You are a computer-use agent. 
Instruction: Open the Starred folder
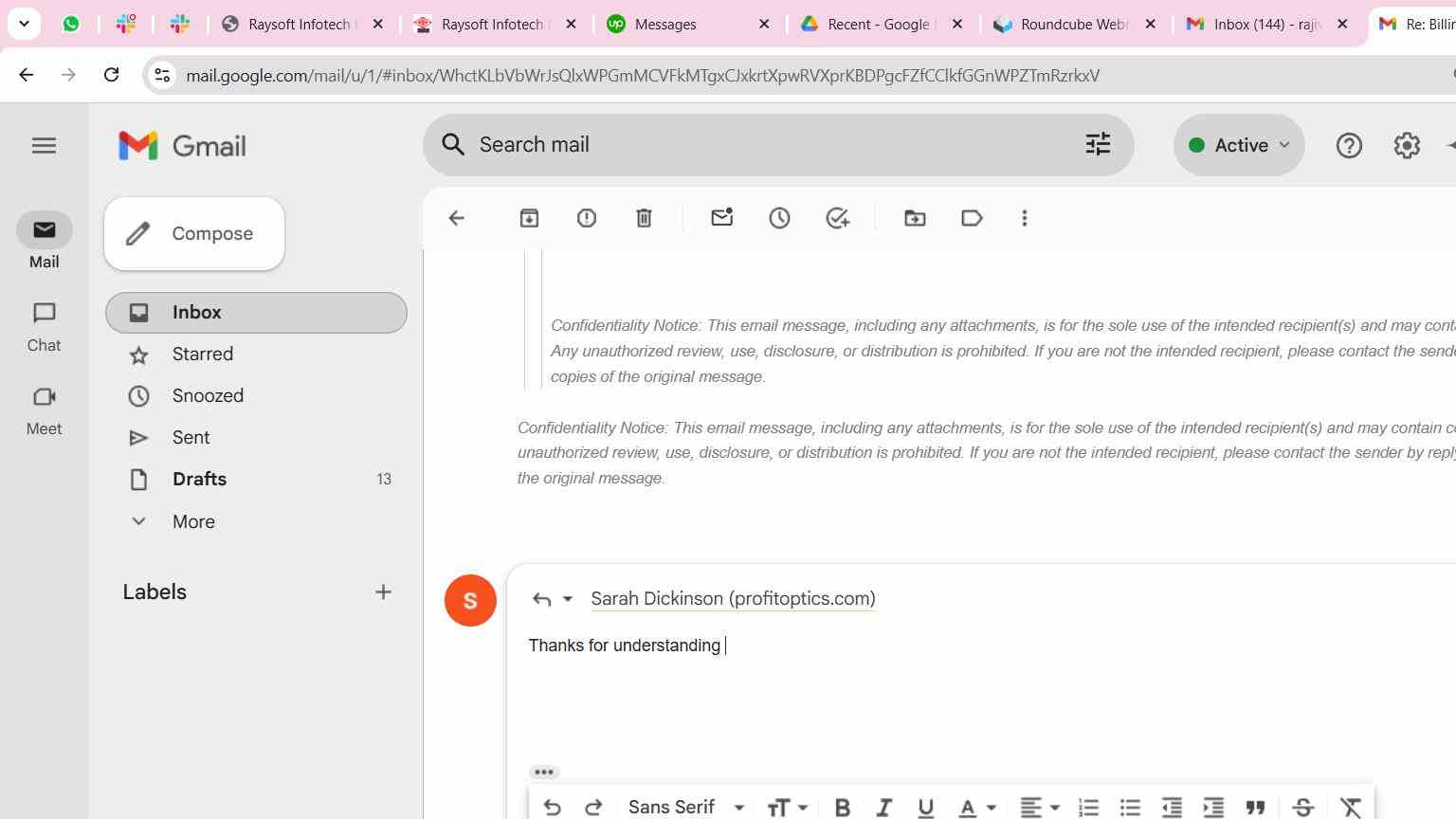[x=256, y=355]
